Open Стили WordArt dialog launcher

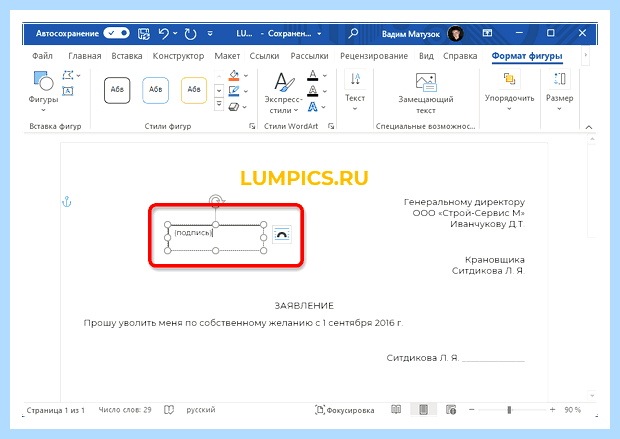point(331,126)
